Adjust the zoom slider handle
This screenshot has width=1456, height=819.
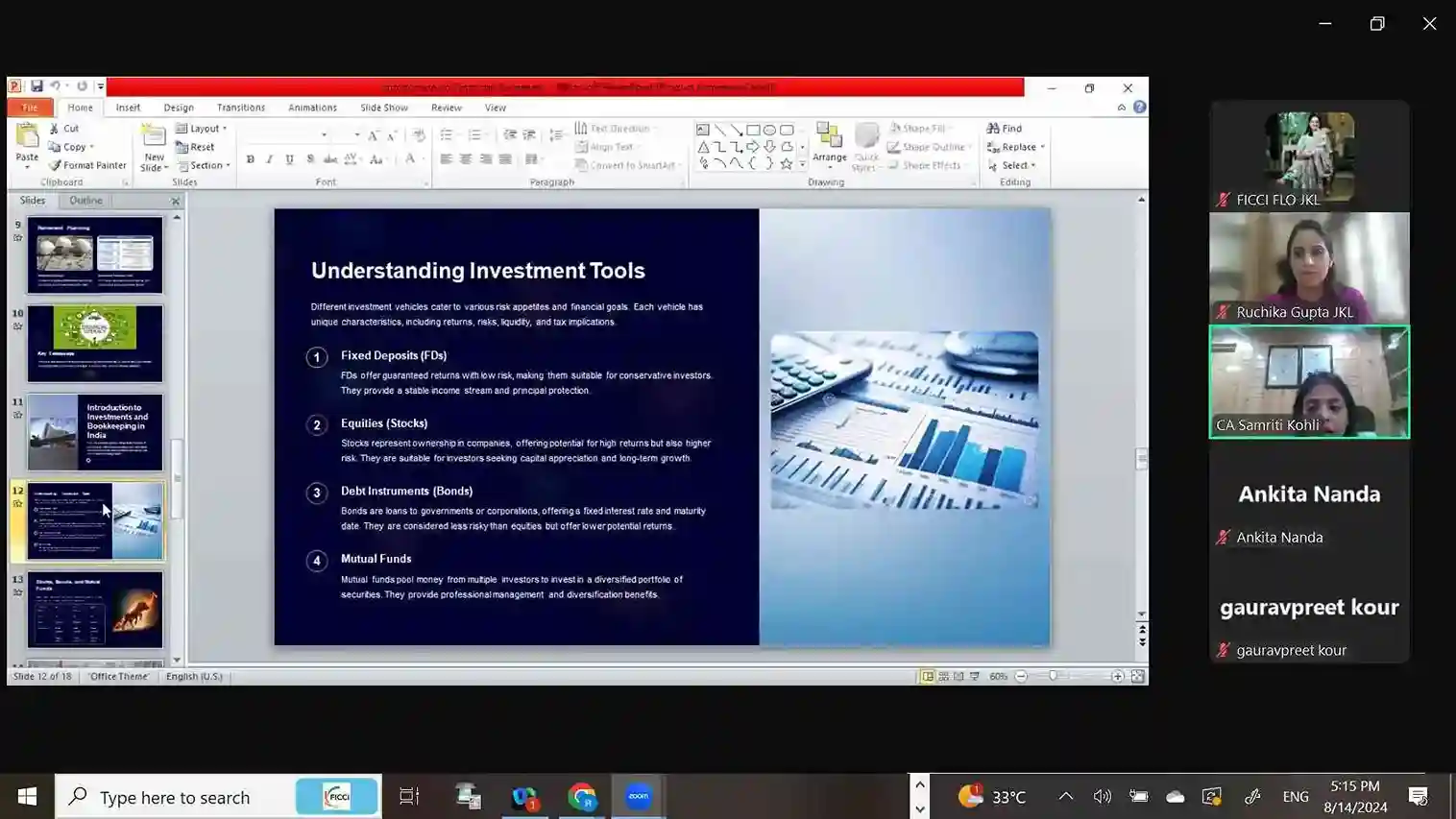tap(1054, 677)
